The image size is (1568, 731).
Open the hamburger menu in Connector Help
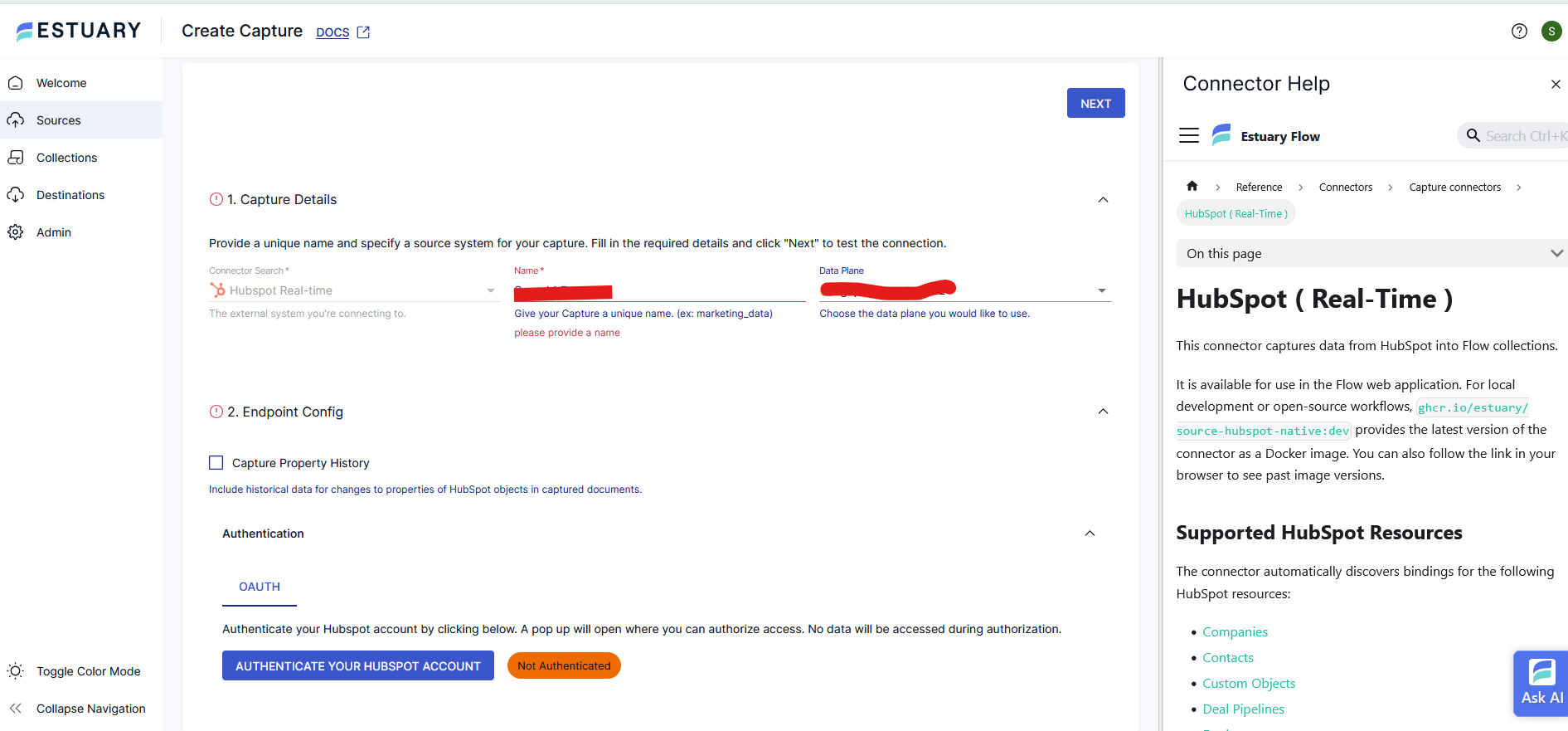pyautogui.click(x=1189, y=135)
